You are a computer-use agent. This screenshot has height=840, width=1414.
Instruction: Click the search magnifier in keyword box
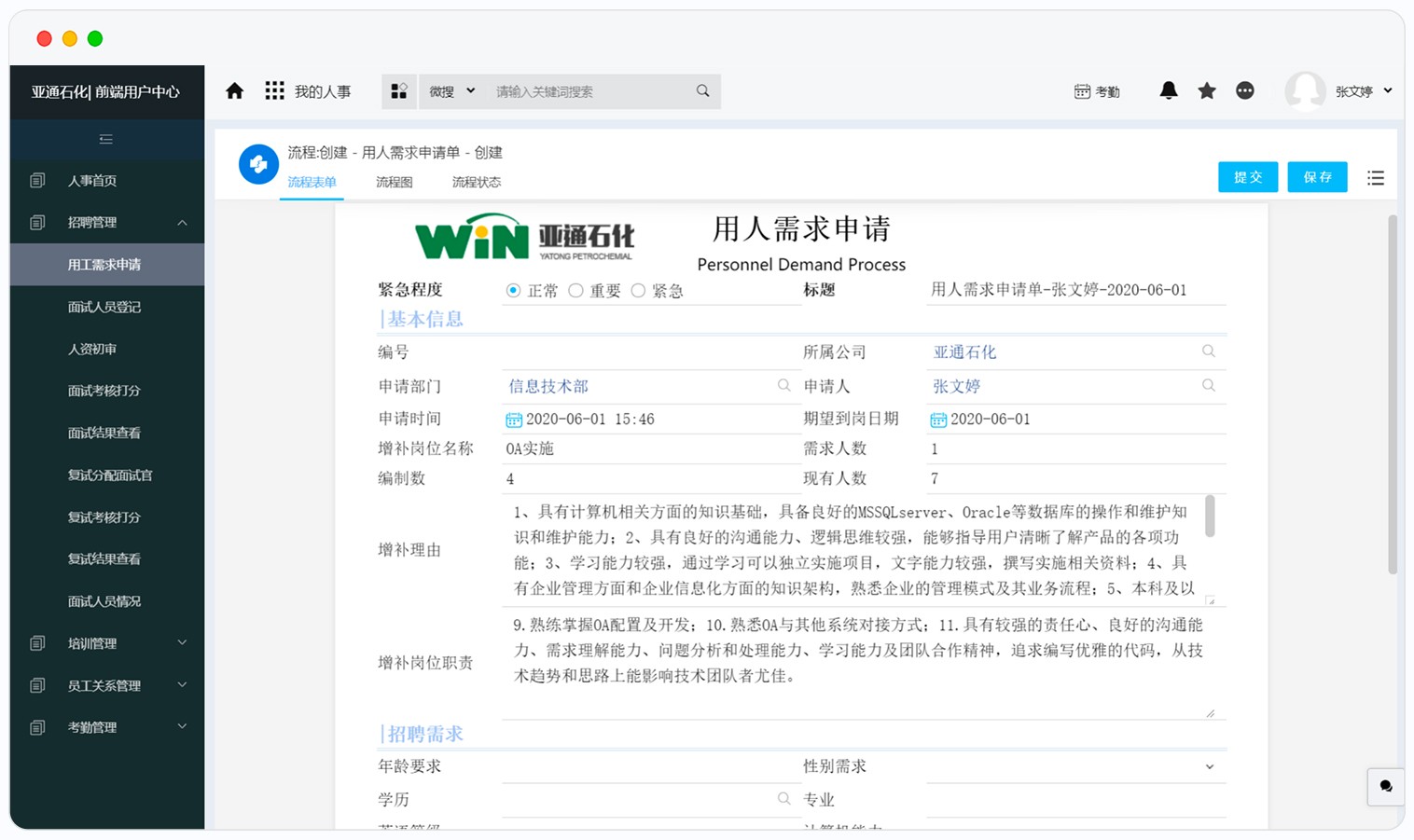pyautogui.click(x=702, y=91)
